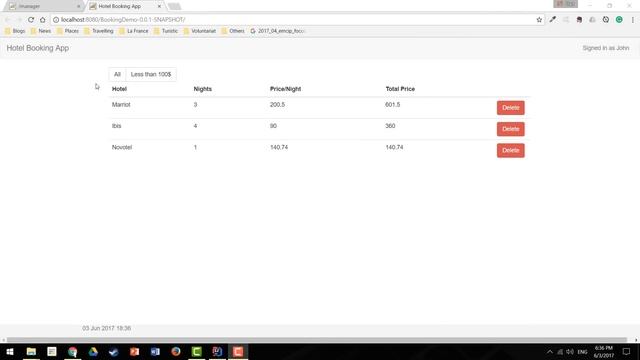The width and height of the screenshot is (640, 360).
Task: Open the blue checkmark app on taskbar
Action: click(x=114, y=351)
